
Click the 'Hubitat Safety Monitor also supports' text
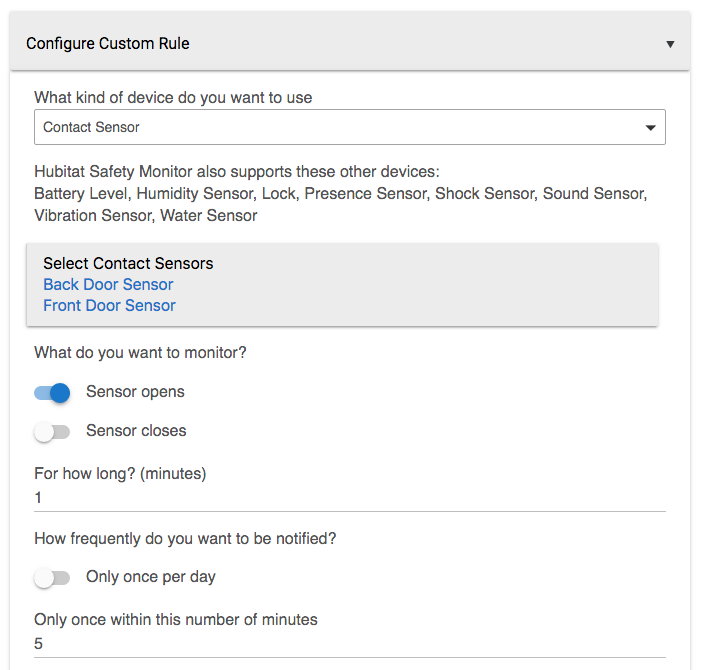pos(237,172)
